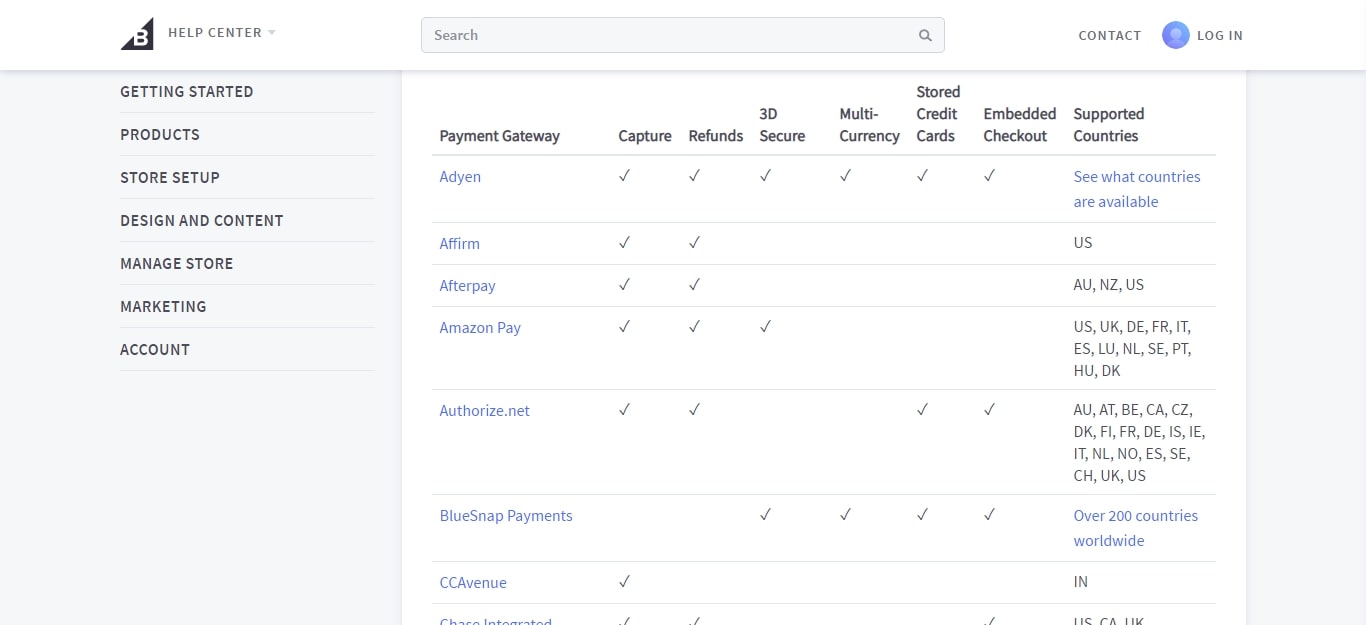Screen dimensions: 1366x625
Task: Click the Multi-Currency column header
Action: click(869, 125)
